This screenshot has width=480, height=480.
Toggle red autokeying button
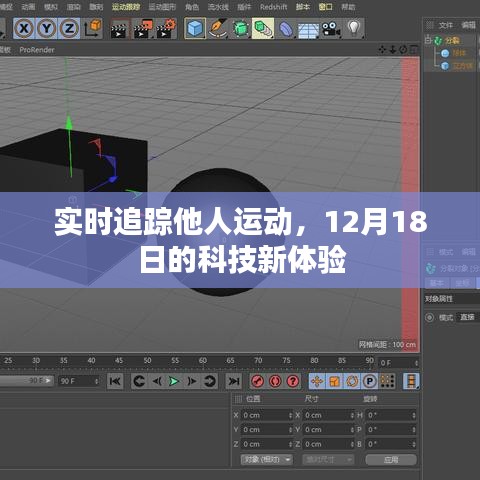click(x=275, y=381)
